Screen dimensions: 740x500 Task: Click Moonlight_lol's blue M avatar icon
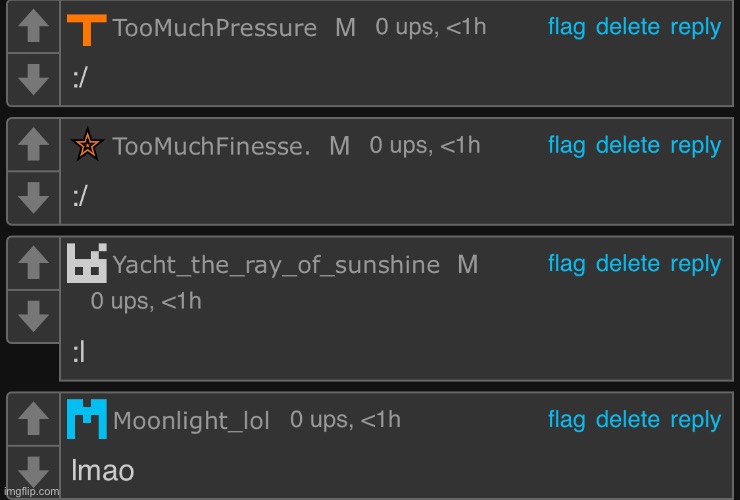pyautogui.click(x=87, y=418)
